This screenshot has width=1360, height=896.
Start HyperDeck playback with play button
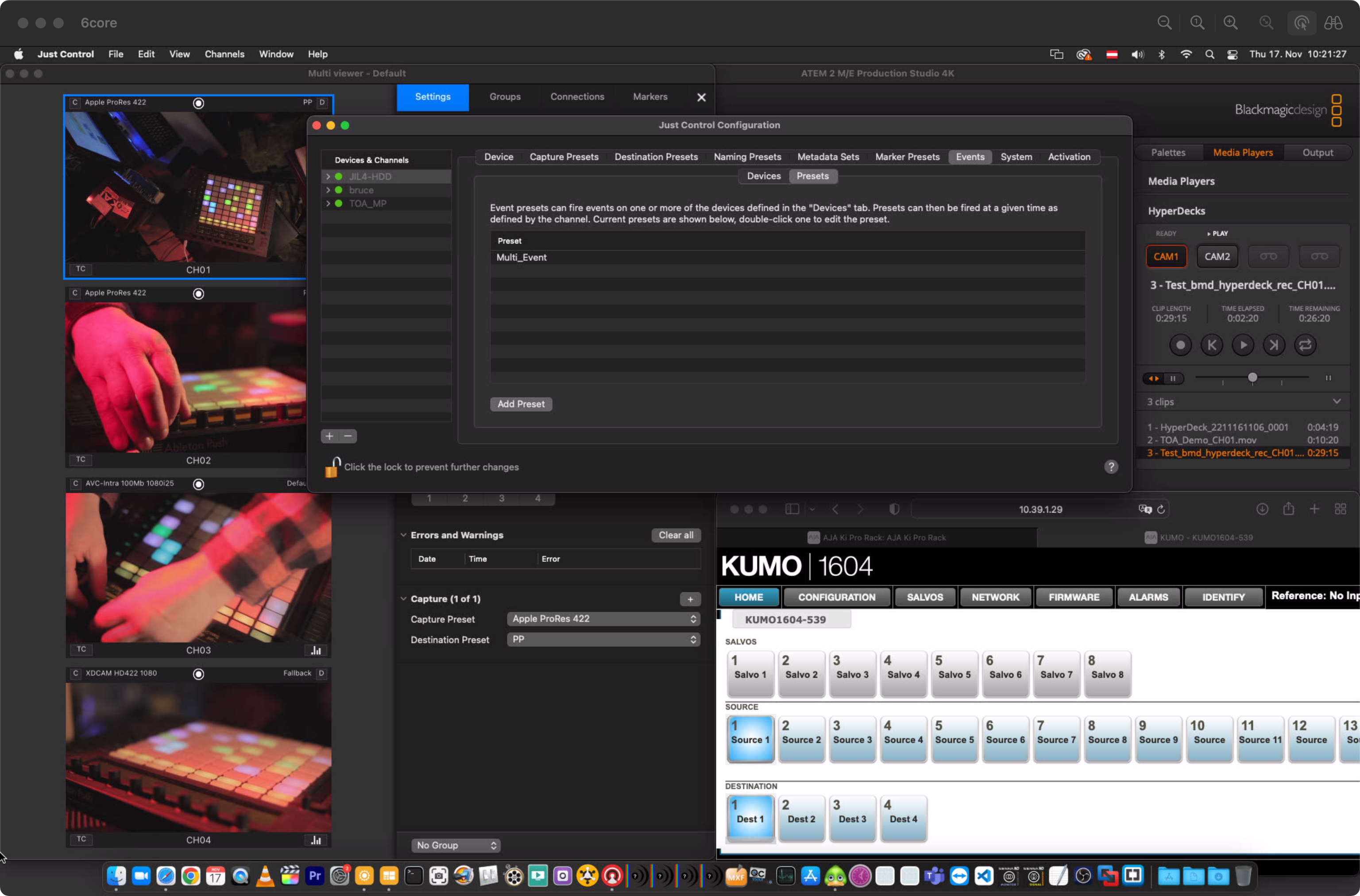[1243, 345]
